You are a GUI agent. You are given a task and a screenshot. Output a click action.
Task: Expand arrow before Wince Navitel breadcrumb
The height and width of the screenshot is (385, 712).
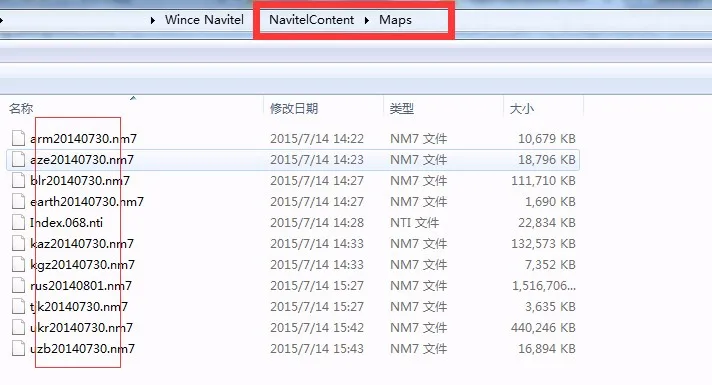[x=153, y=20]
